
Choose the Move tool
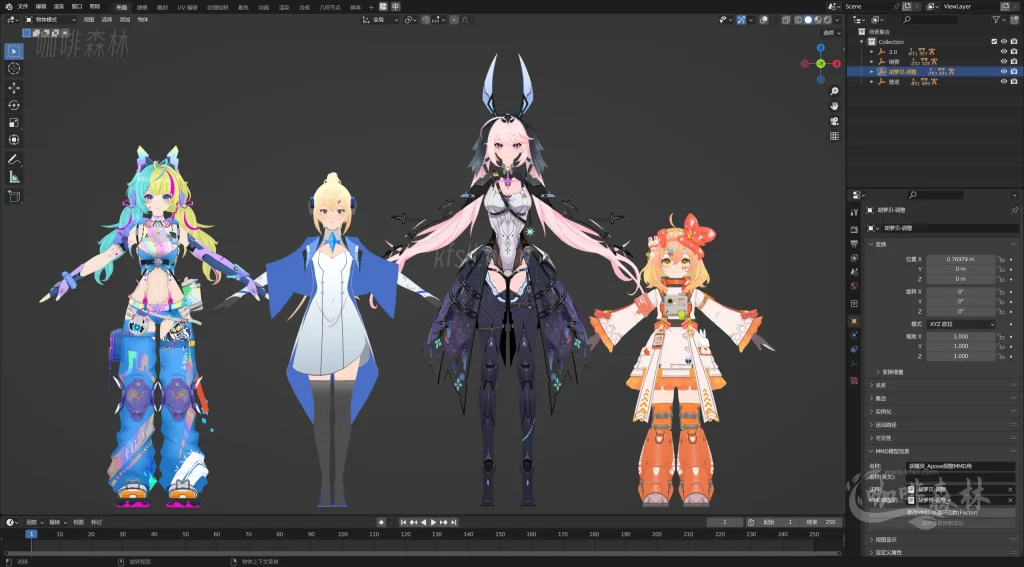[14, 88]
